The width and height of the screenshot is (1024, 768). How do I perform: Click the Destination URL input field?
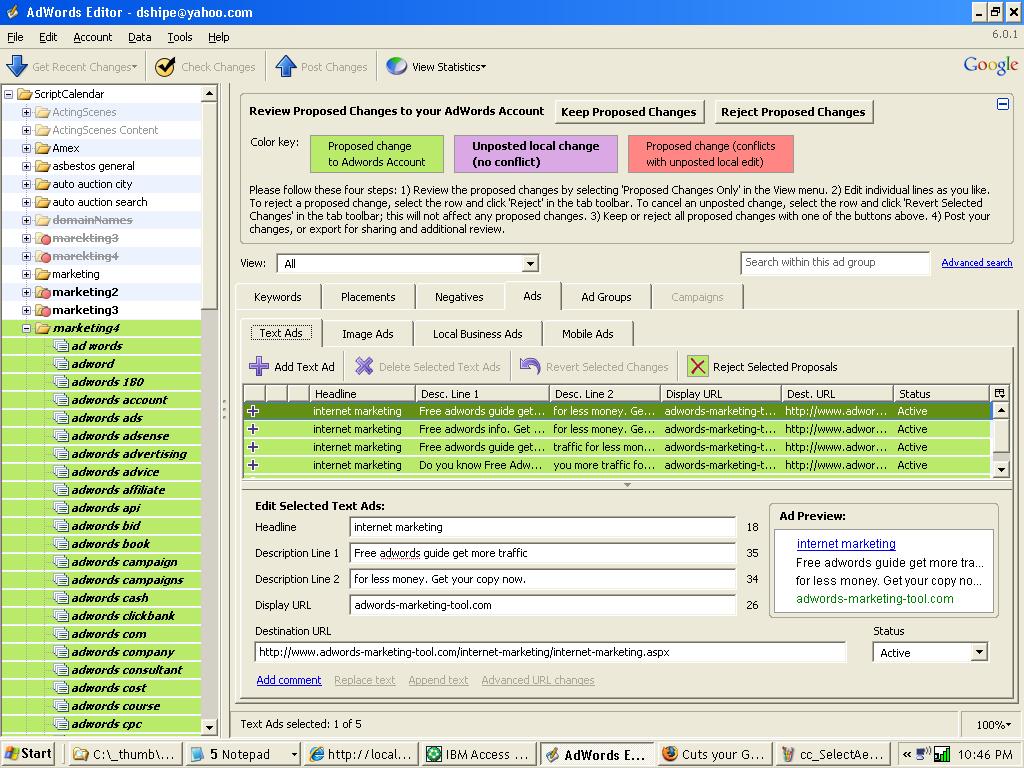pyautogui.click(x=550, y=652)
